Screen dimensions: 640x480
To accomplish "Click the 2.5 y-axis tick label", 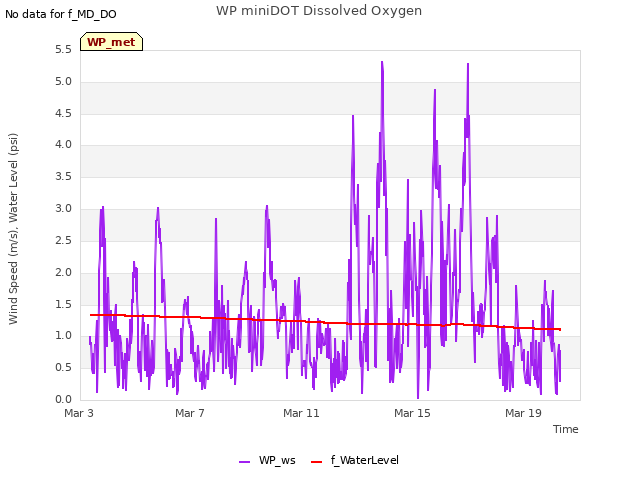I will click(x=63, y=240).
